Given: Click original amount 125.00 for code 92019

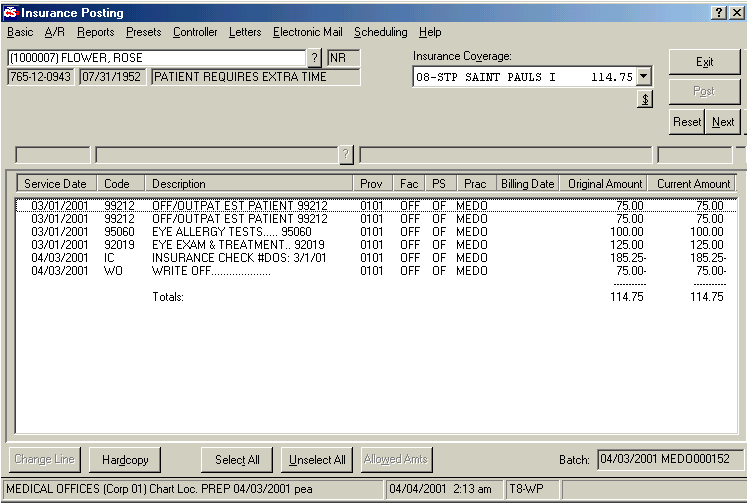Looking at the screenshot, I should coord(626,245).
